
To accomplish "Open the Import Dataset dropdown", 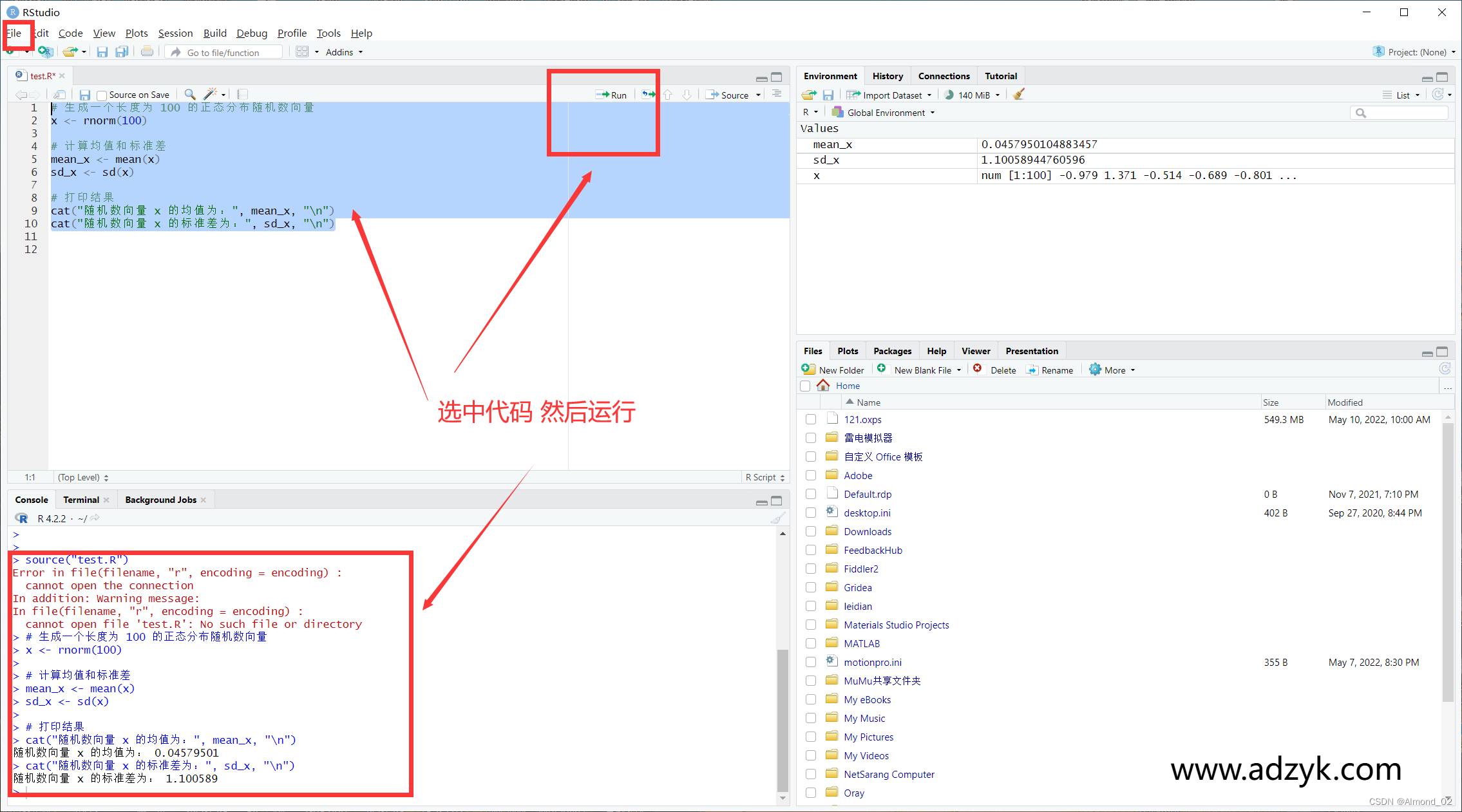I will (889, 95).
